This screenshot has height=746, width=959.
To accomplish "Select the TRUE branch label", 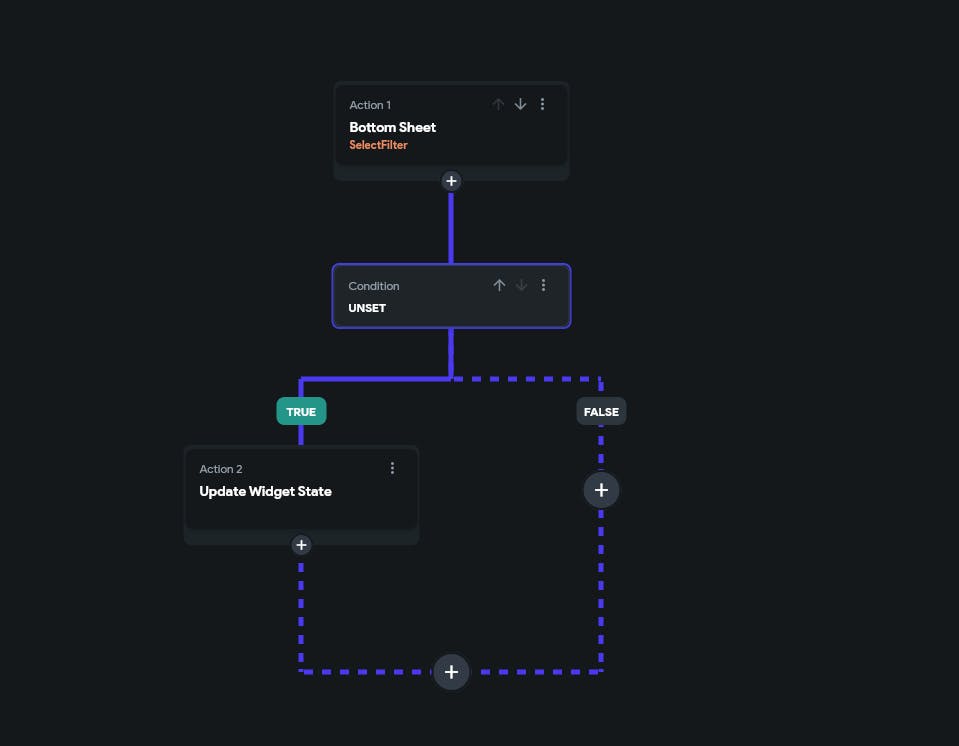I will [x=301, y=412].
